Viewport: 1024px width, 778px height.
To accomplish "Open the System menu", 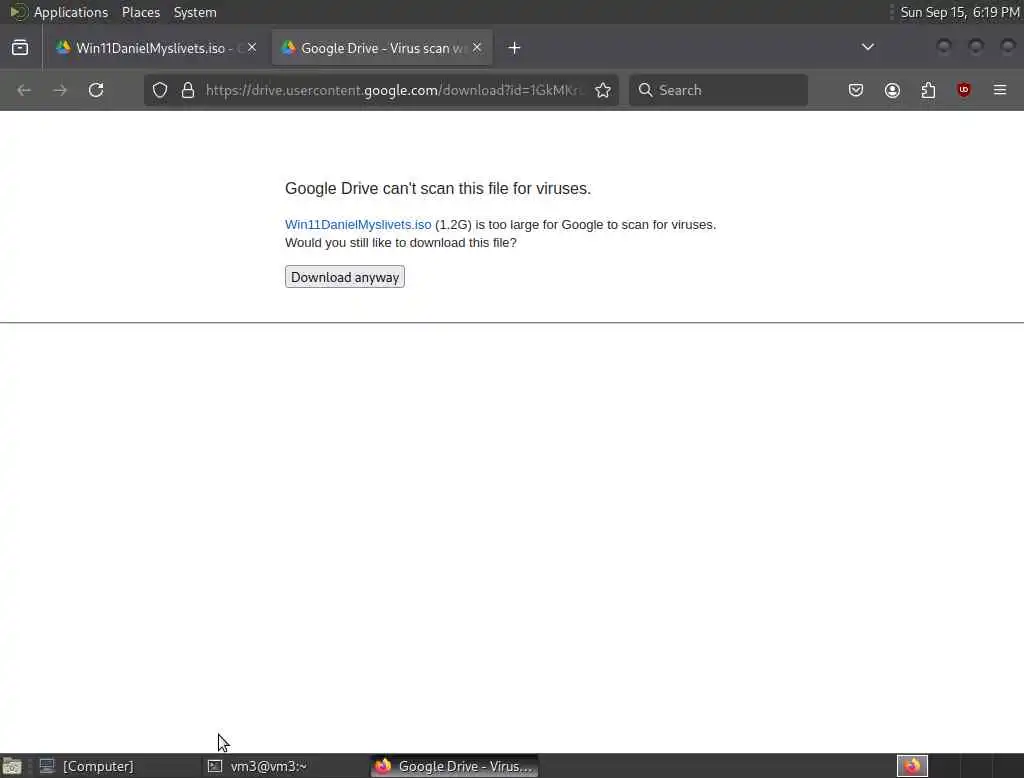I will point(195,12).
